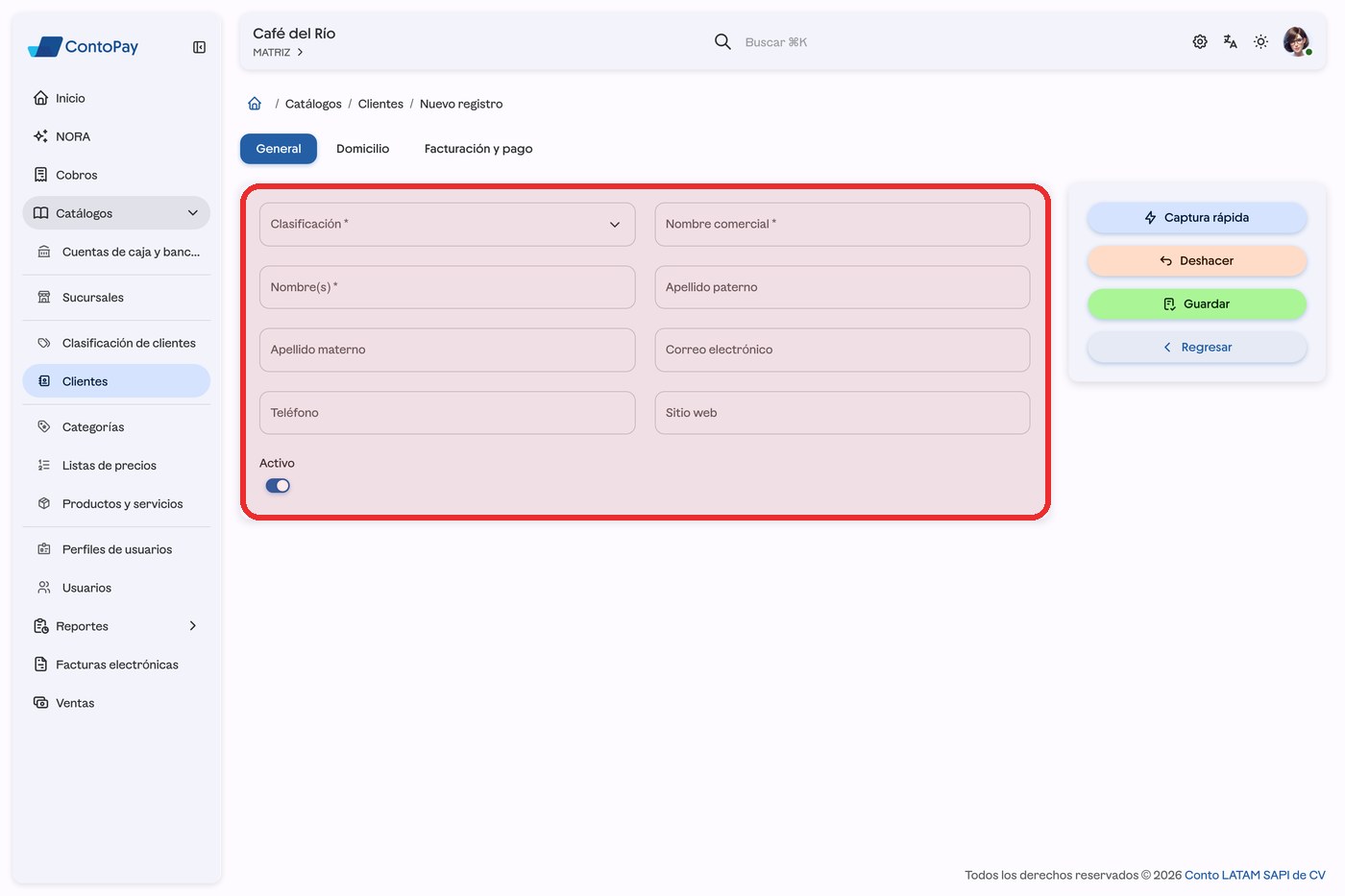Click the Nombre comercial field
Viewport: 1345px width, 896px height.
[843, 224]
